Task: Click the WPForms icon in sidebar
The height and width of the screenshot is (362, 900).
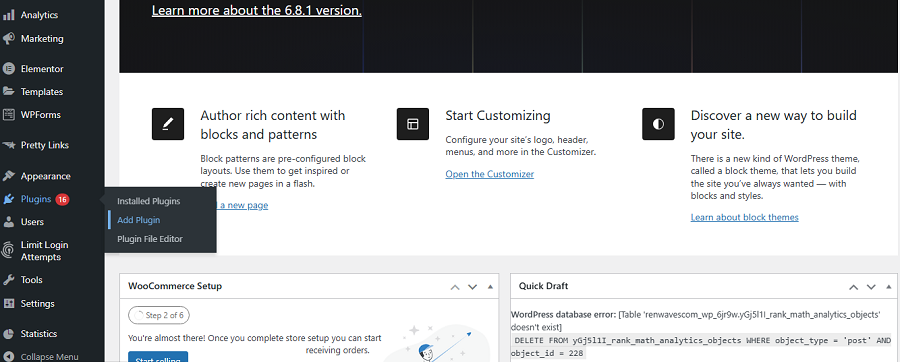Action: coord(9,115)
